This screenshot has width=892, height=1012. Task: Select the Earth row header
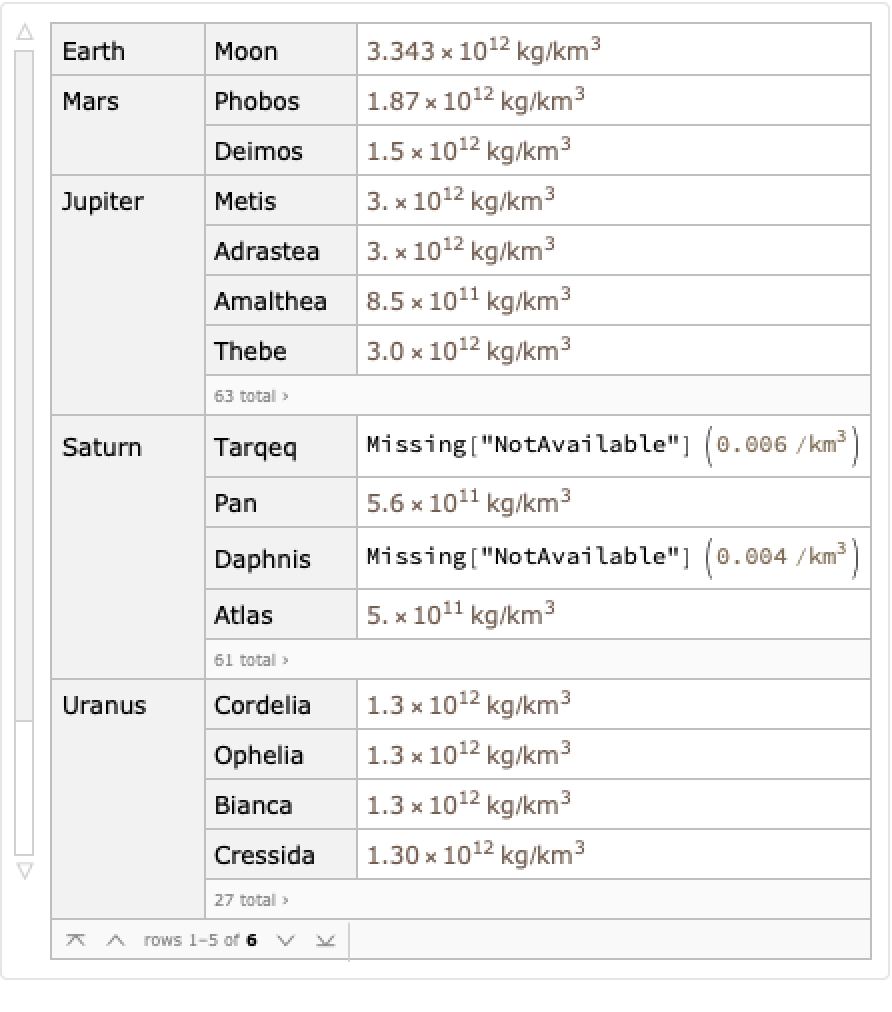click(94, 51)
